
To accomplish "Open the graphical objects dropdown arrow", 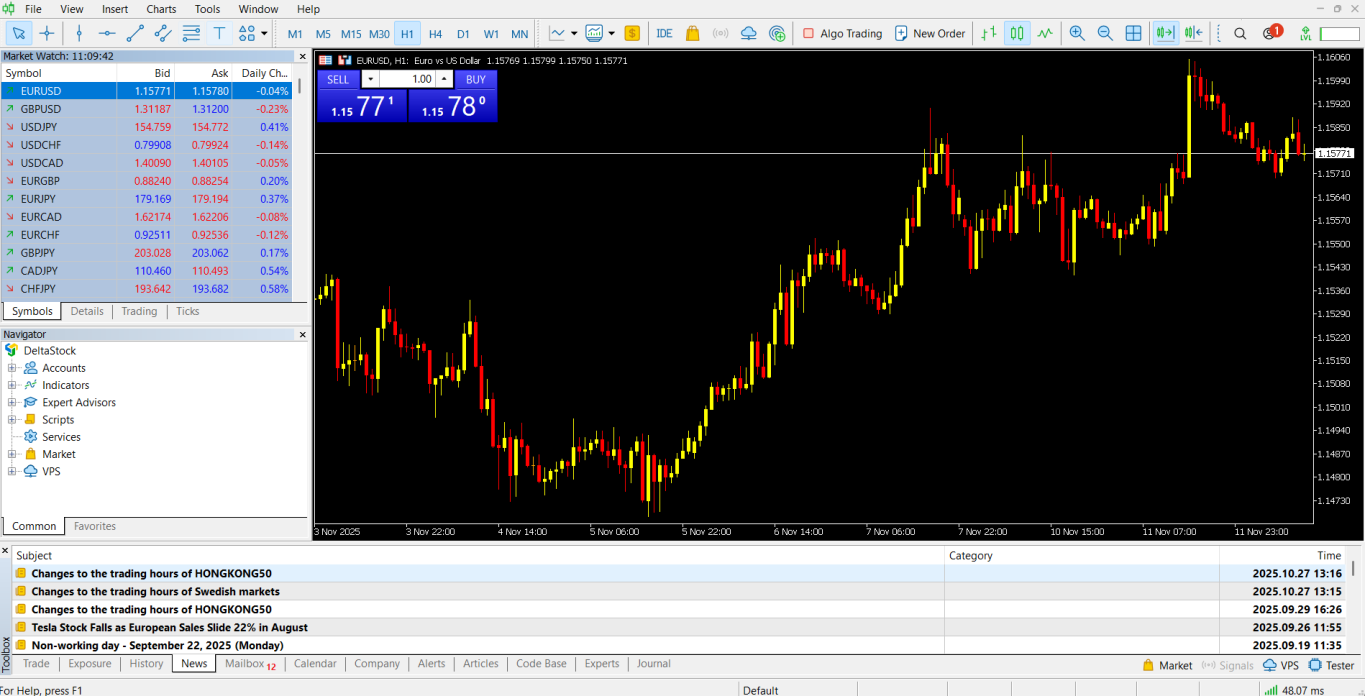I will coord(264,33).
